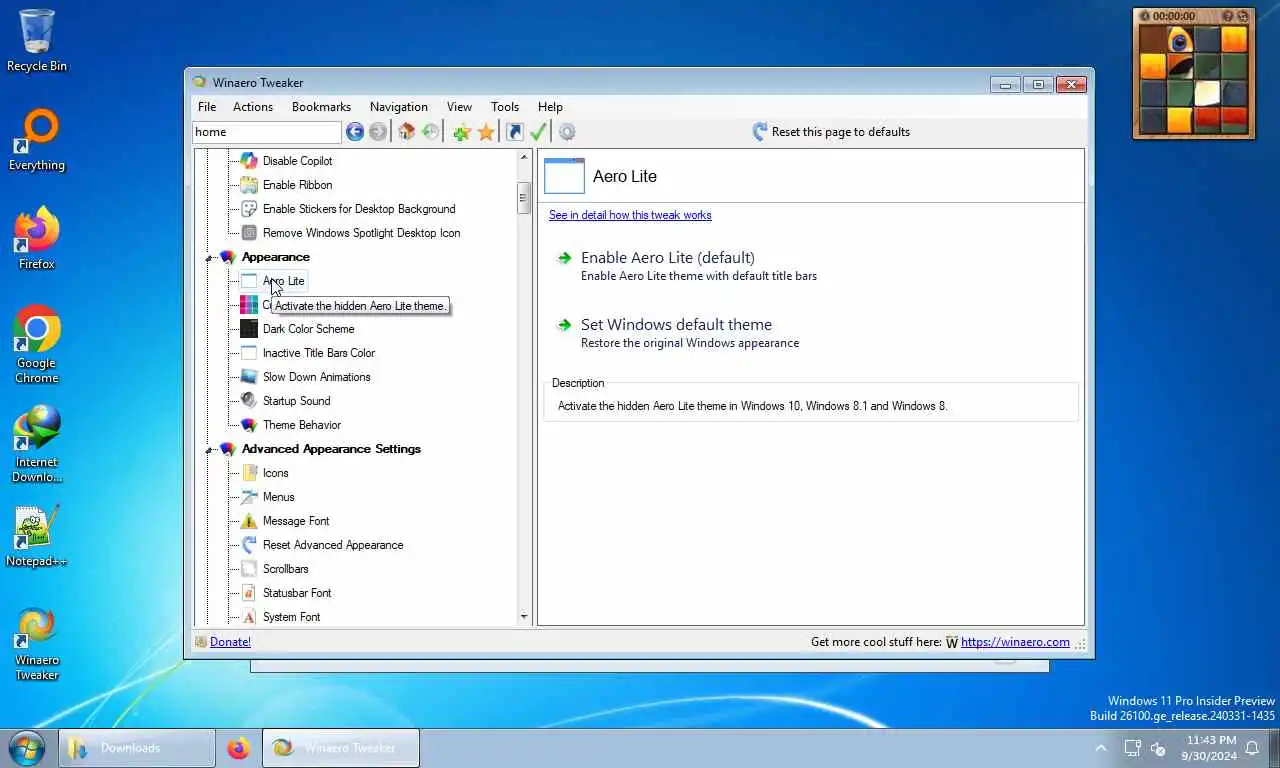1280x768 pixels.
Task: Click the black Dark Color Scheme icon
Action: point(249,329)
